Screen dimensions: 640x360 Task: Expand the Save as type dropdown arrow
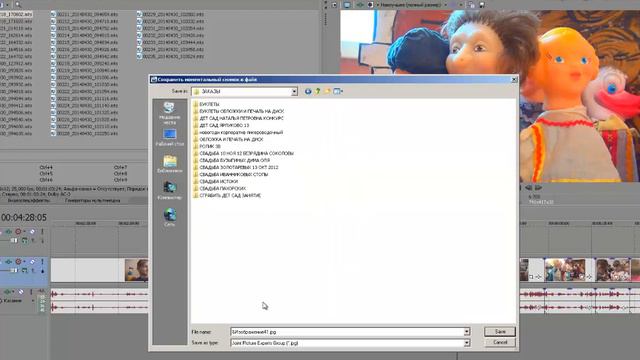[467, 343]
